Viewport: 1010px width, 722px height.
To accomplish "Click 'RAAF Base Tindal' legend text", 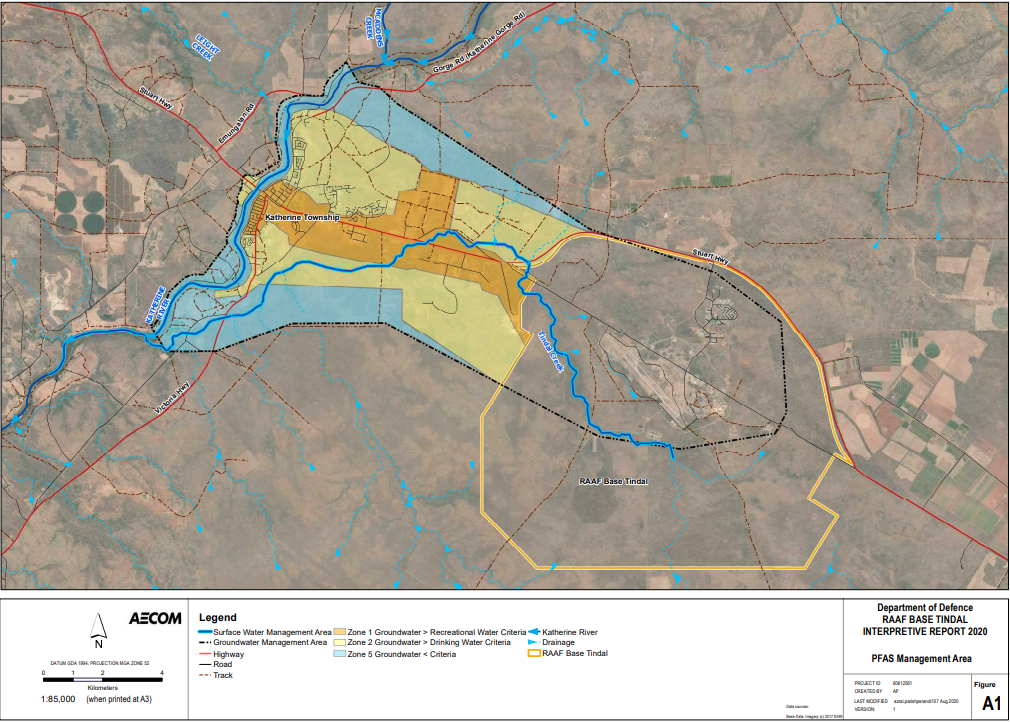I will coord(575,653).
